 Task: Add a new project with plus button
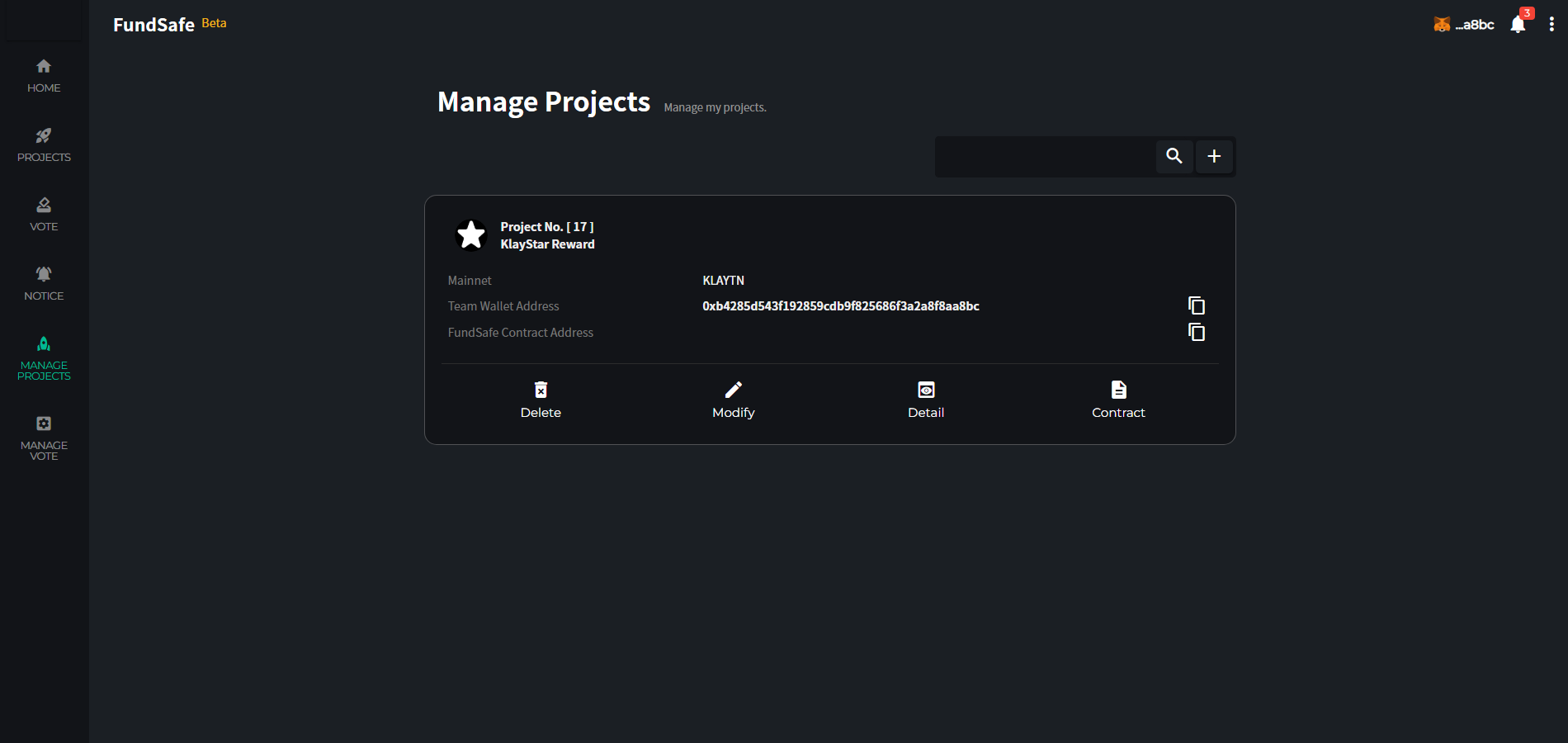tap(1214, 156)
